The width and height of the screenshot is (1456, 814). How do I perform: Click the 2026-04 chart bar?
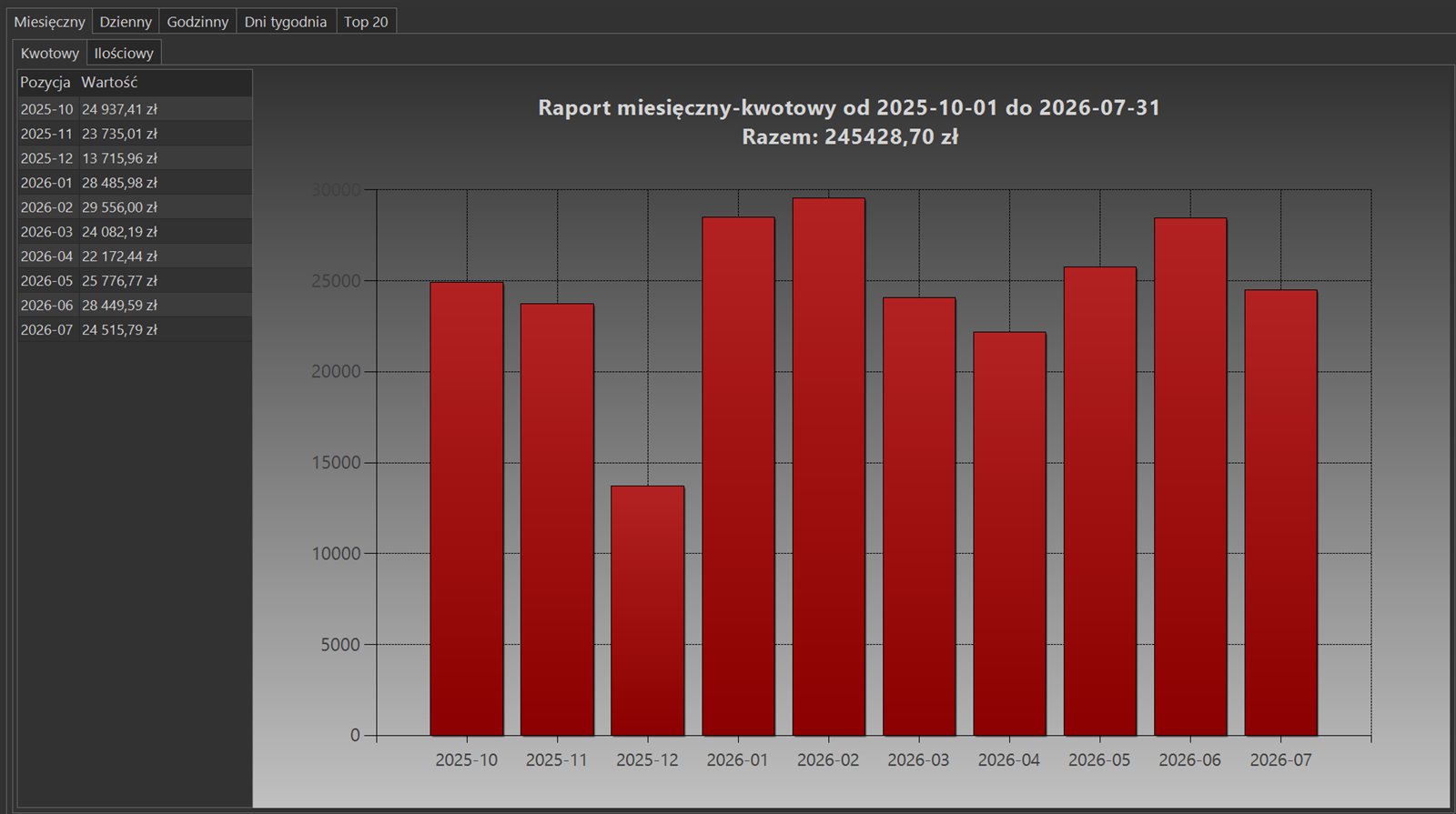1009,534
